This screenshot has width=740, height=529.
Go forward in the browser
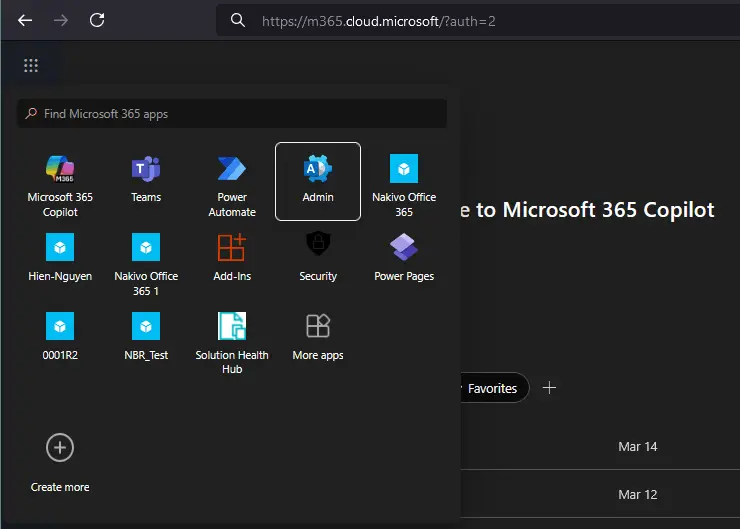pyautogui.click(x=61, y=20)
